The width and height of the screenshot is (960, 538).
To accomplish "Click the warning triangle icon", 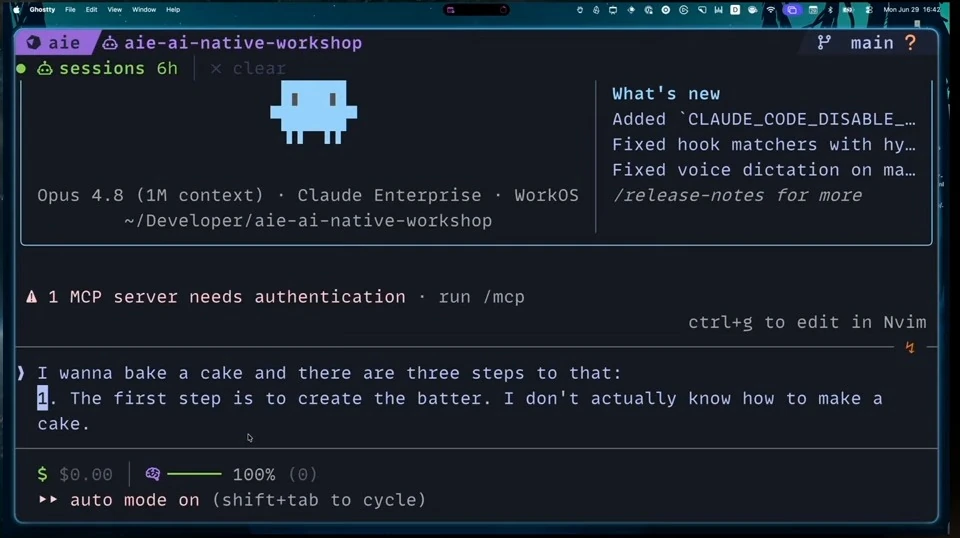I will [x=32, y=297].
